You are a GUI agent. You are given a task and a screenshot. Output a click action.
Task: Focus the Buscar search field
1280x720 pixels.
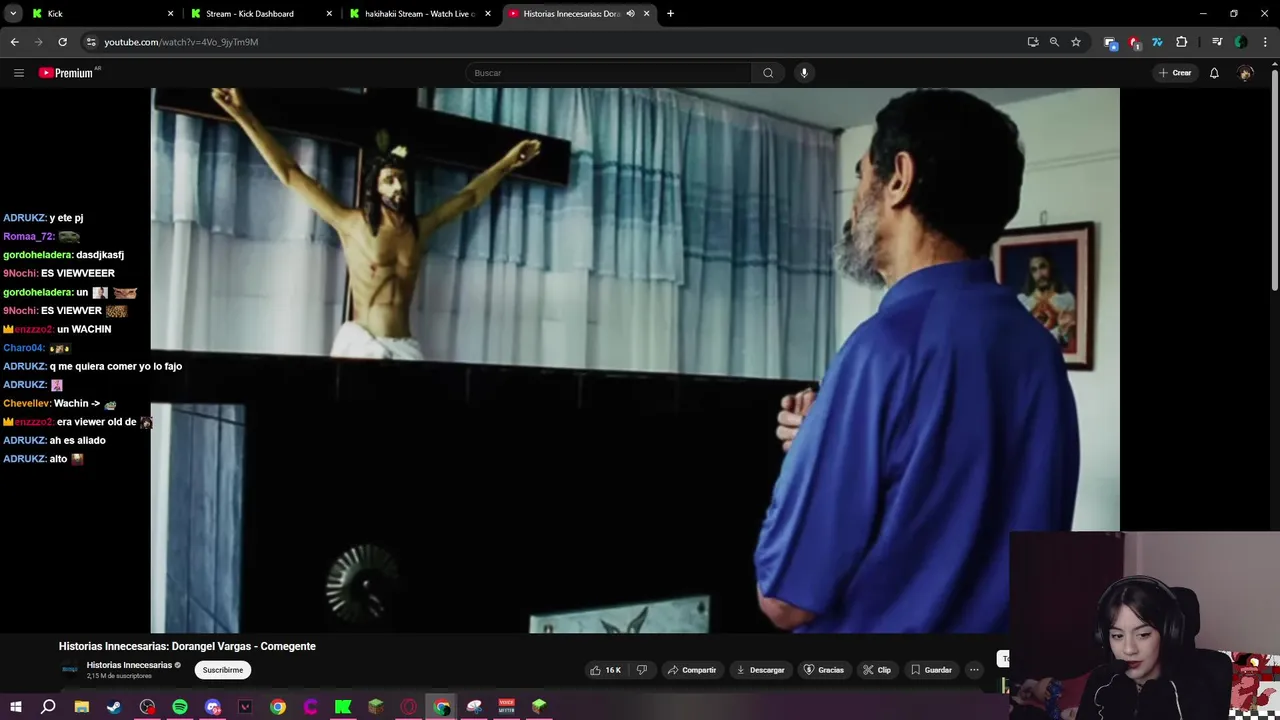click(608, 73)
